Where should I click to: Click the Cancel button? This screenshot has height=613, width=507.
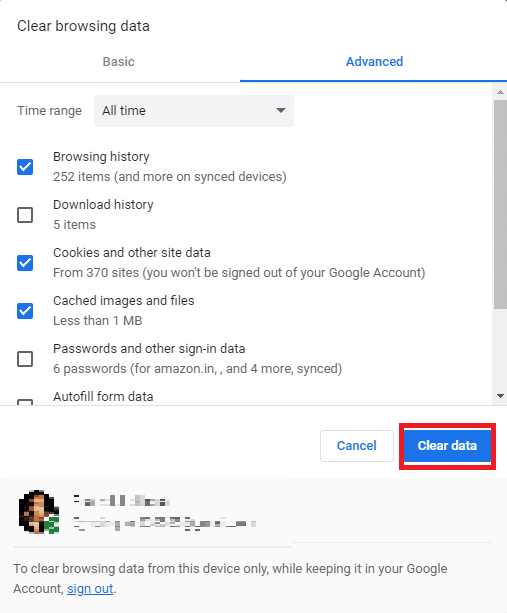pyautogui.click(x=357, y=446)
